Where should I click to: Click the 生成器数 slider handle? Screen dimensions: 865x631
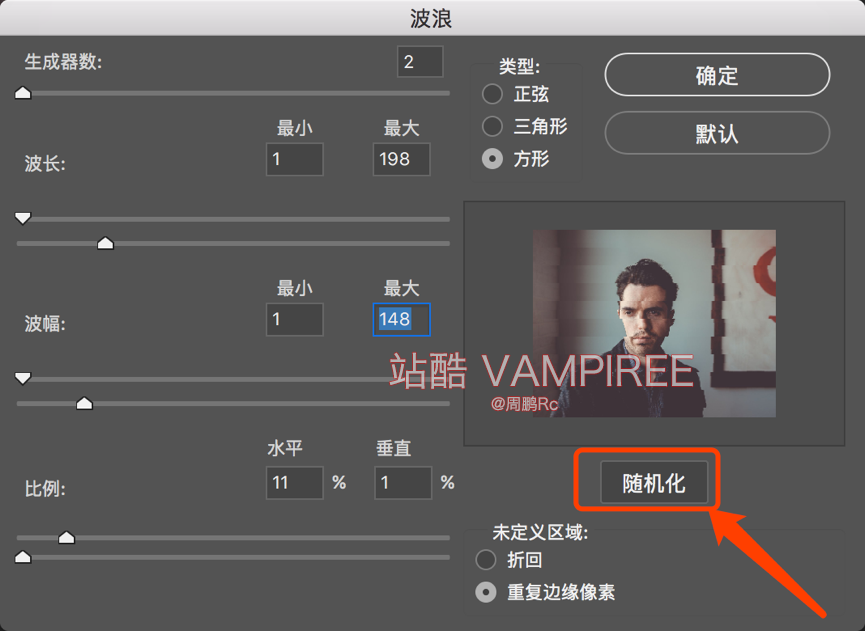click(x=23, y=93)
